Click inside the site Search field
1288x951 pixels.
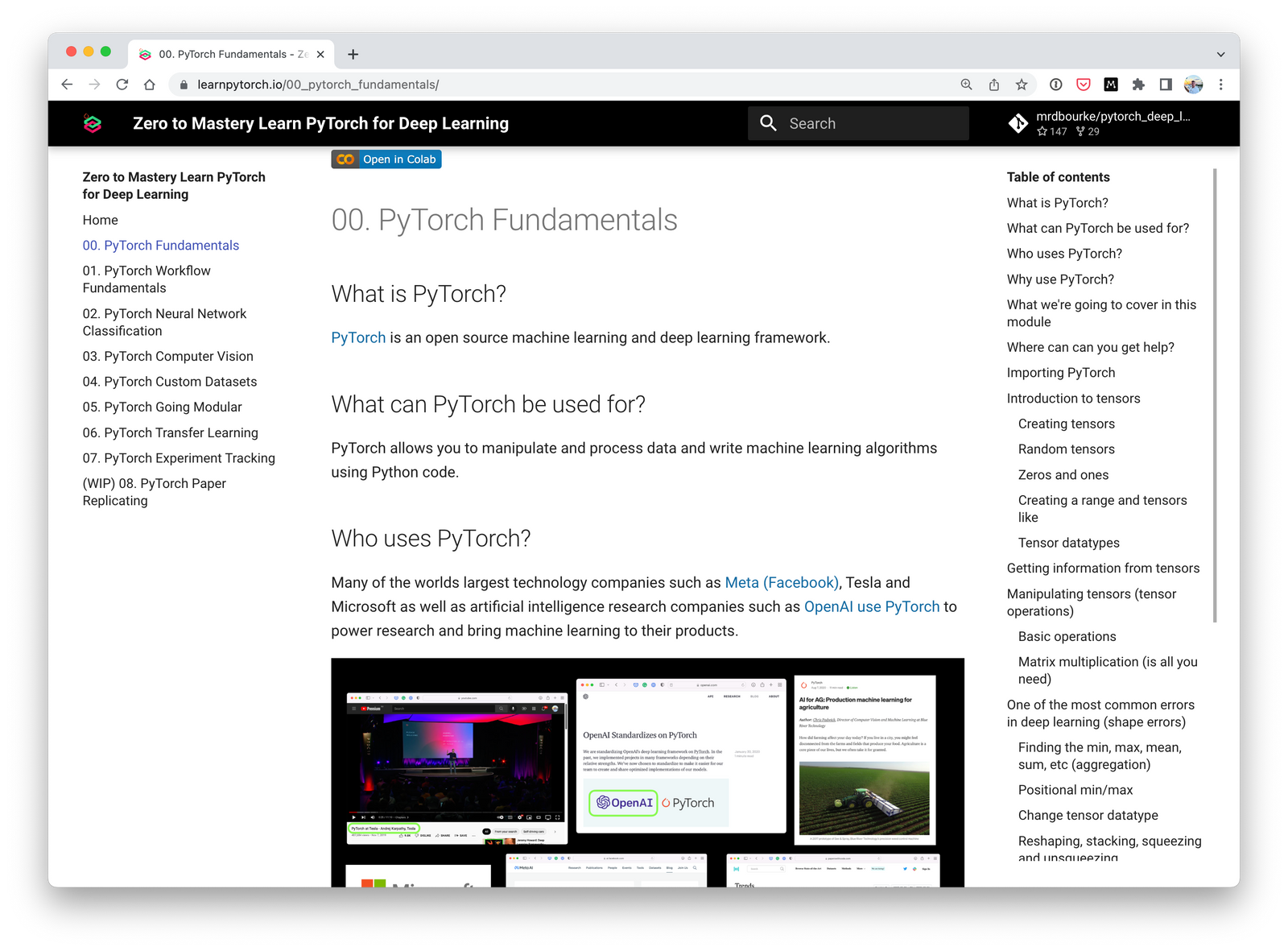[857, 122]
